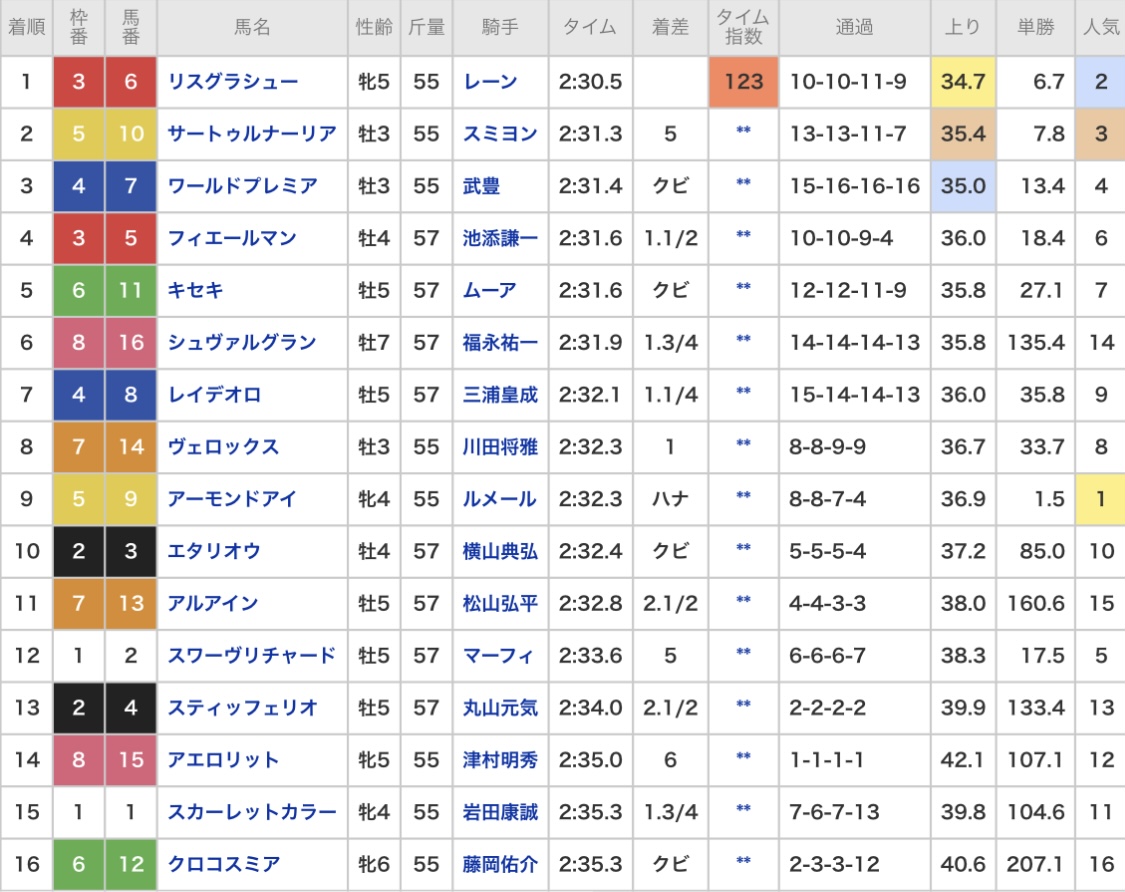
Task: Open horse page for リスグラシュー
Action: click(x=232, y=82)
